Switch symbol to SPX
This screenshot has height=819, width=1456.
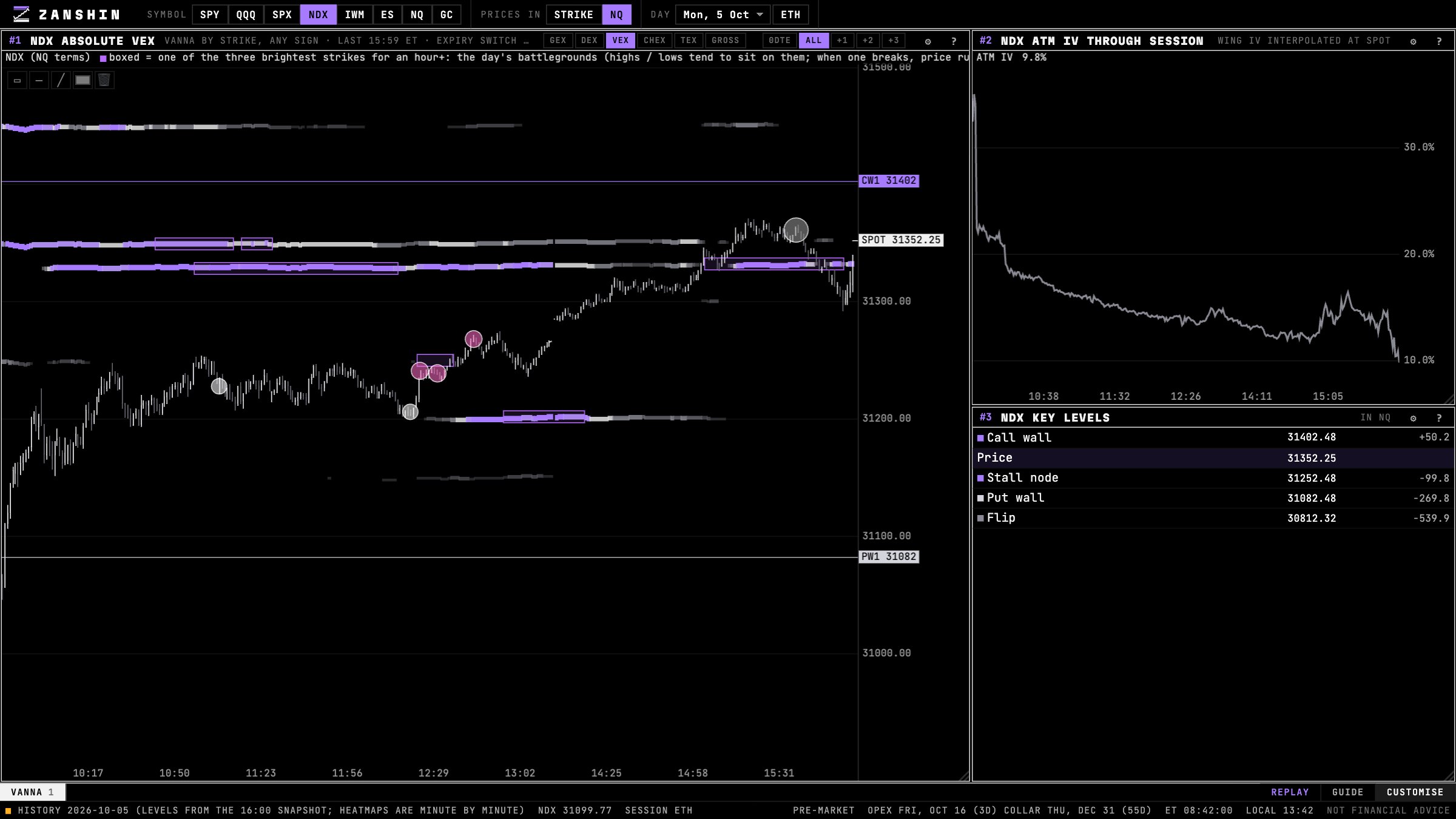282,15
